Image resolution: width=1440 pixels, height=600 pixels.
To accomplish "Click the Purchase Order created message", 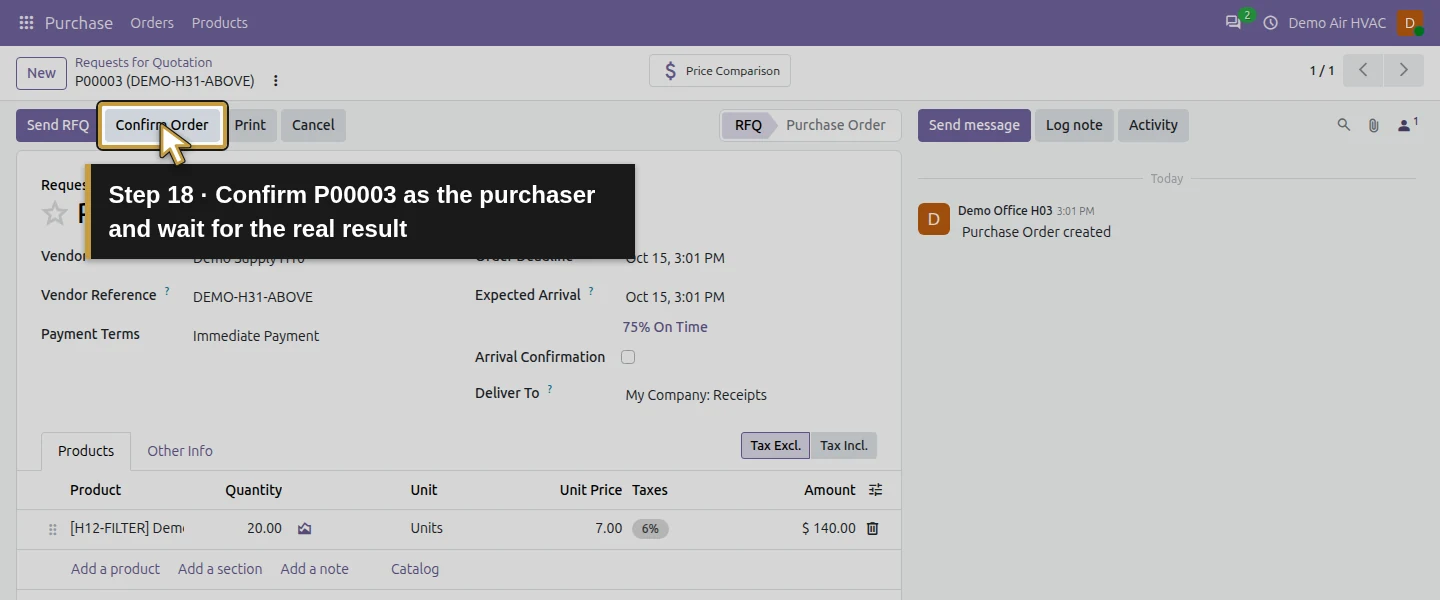I will (x=1036, y=232).
